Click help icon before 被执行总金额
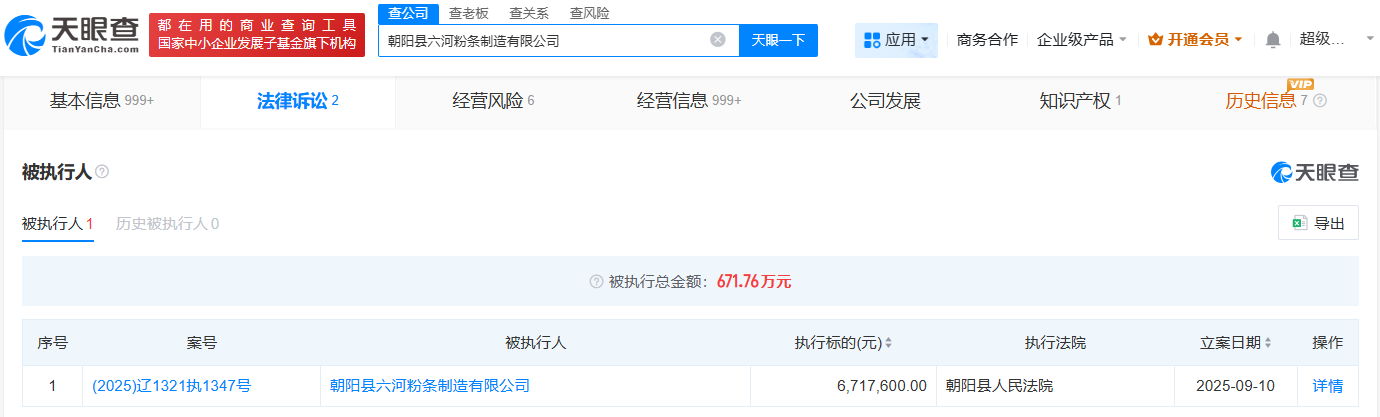Image resolution: width=1380 pixels, height=417 pixels. pyautogui.click(x=596, y=282)
